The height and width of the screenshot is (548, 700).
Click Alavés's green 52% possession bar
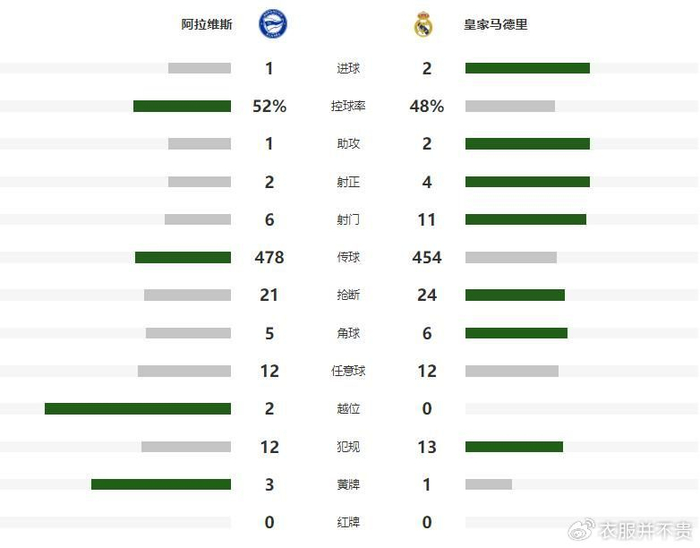point(182,106)
